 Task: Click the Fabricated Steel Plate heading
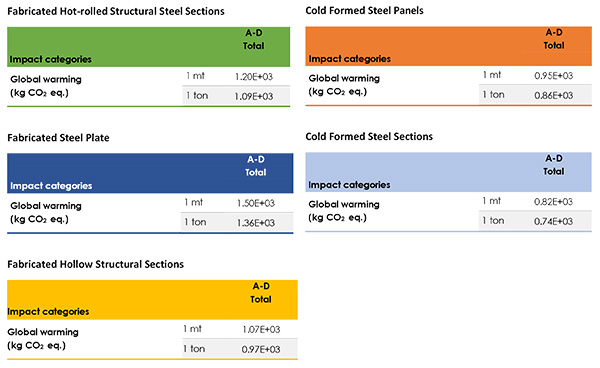click(58, 138)
